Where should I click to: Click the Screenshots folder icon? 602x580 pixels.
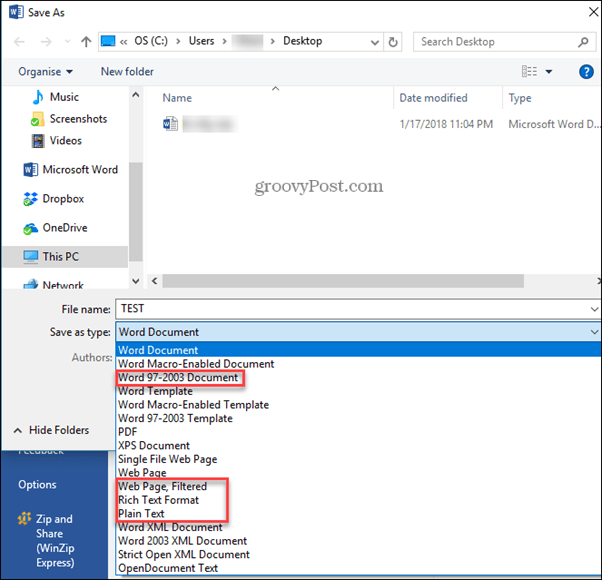point(37,119)
